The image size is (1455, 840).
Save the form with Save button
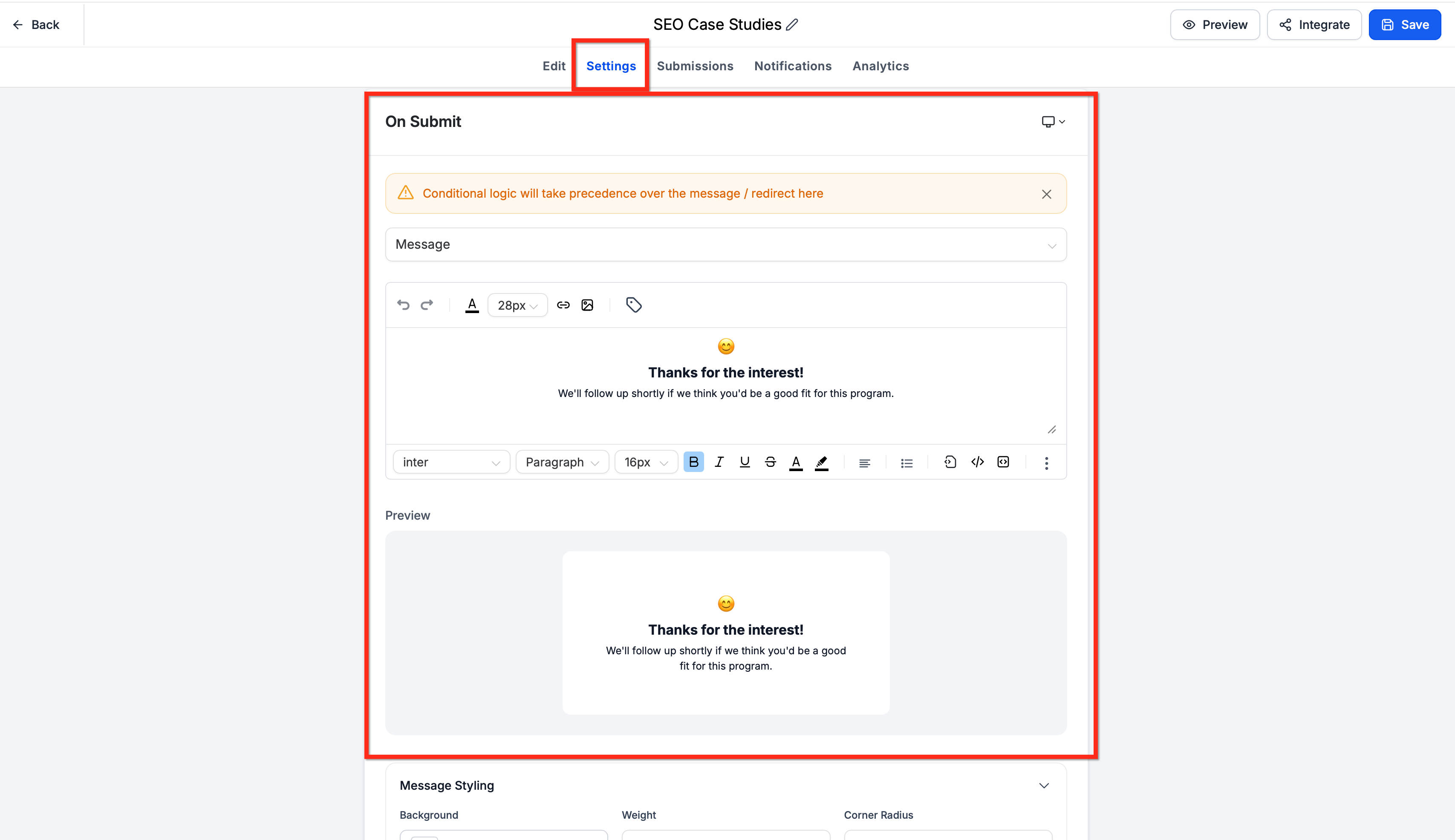(x=1404, y=25)
